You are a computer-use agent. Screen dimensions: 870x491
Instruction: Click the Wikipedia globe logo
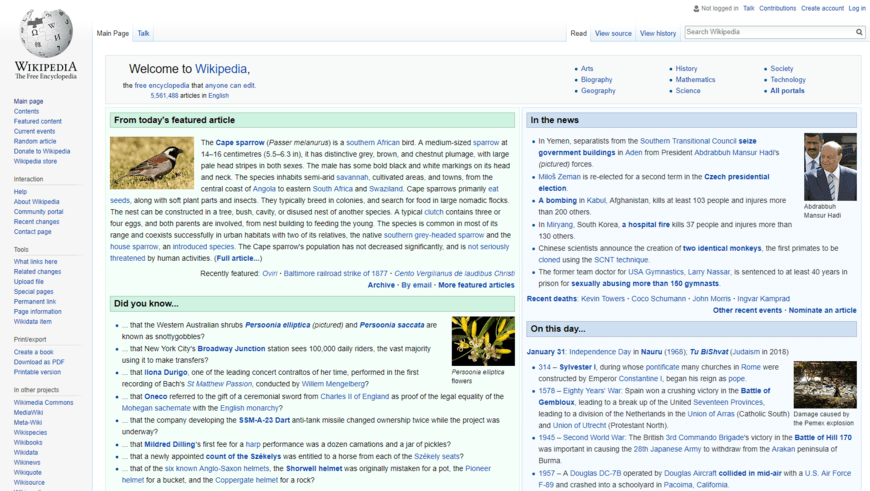pos(46,33)
